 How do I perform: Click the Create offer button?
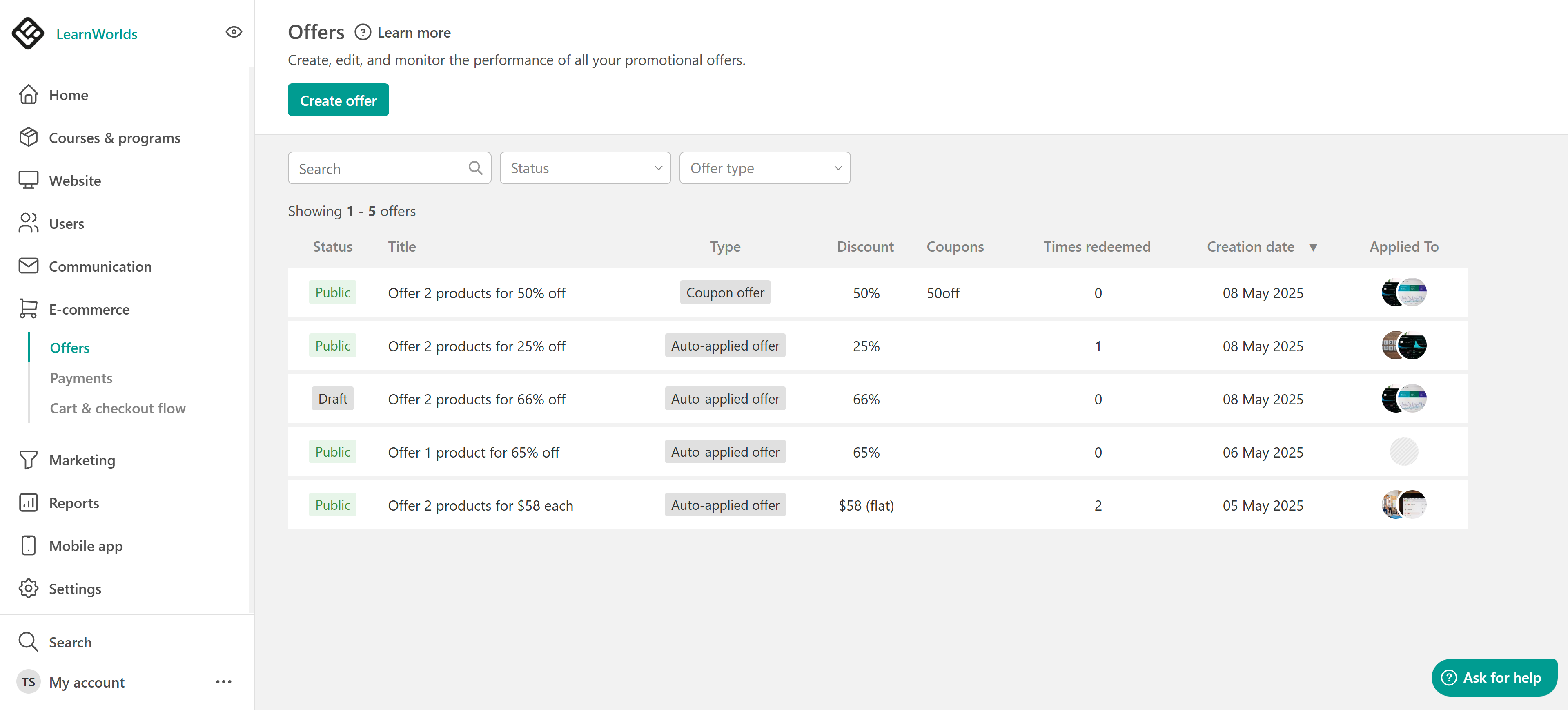(x=338, y=100)
